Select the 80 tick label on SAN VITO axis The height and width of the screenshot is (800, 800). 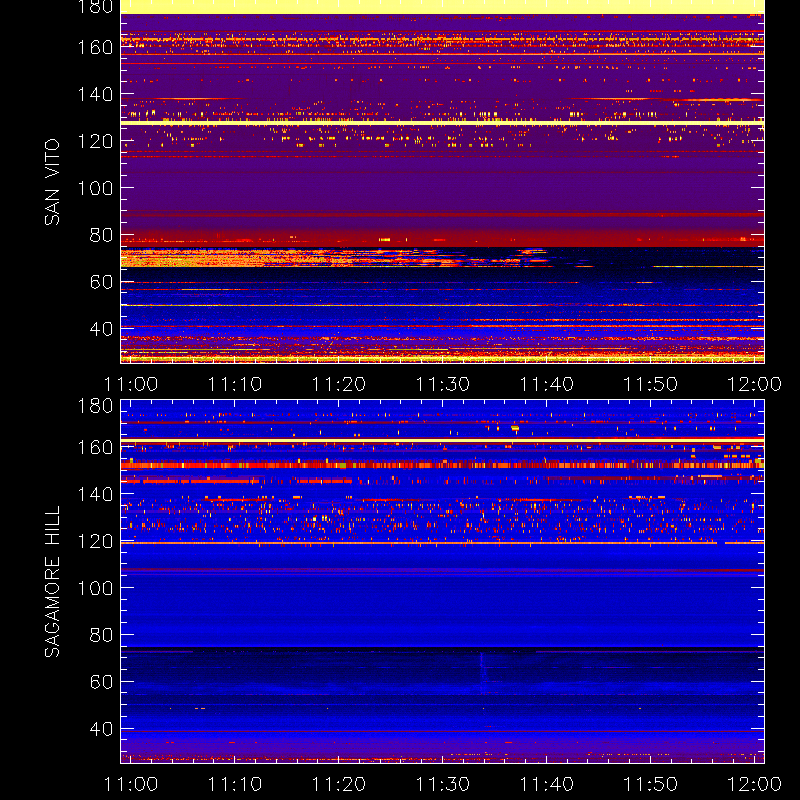click(101, 235)
